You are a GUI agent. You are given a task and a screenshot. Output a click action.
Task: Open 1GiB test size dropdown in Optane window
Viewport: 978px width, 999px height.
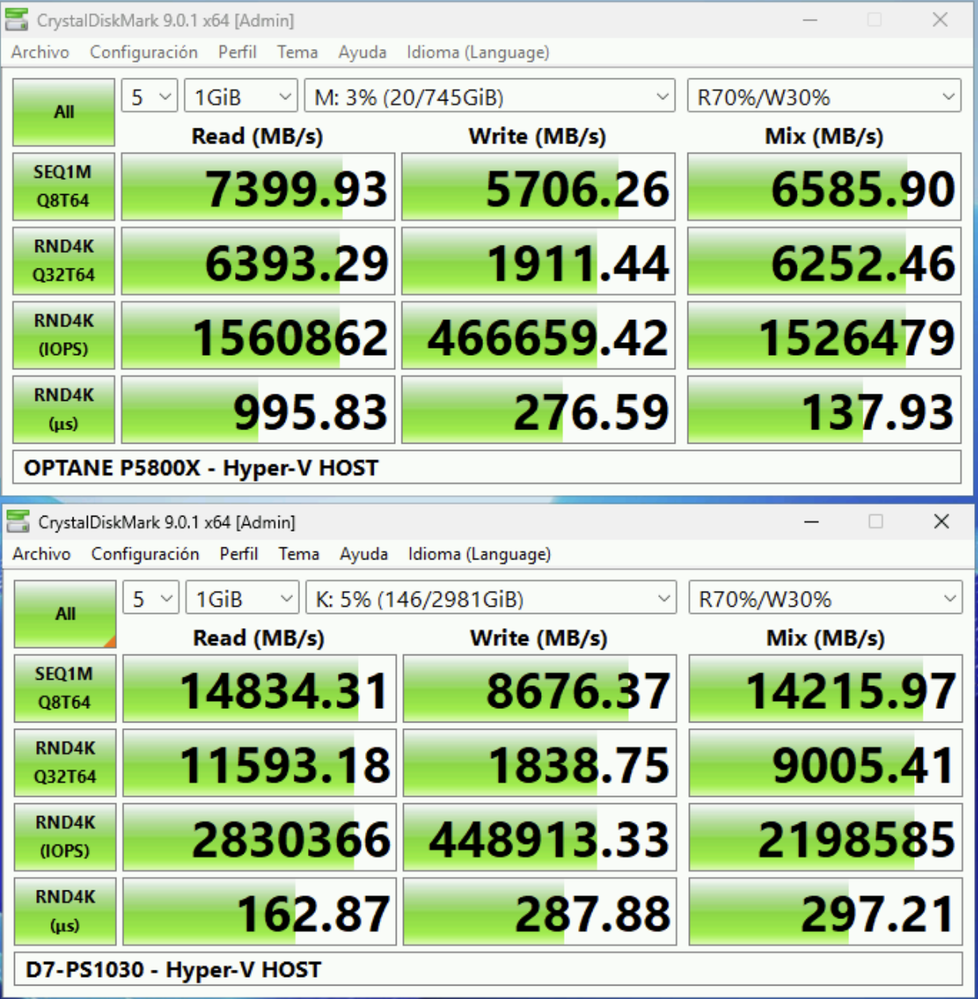(241, 97)
